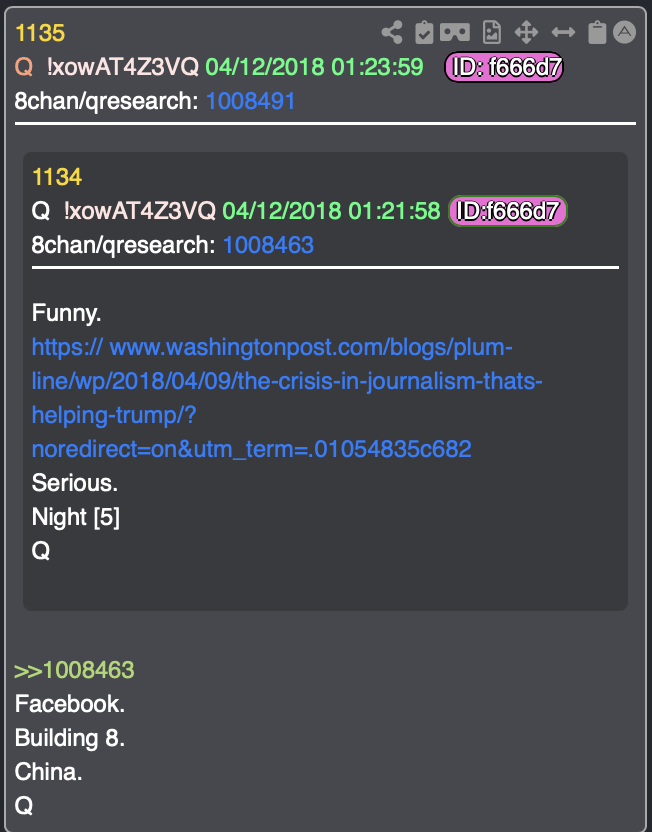This screenshot has height=832, width=652.
Task: Click the four-way move arrows icon
Action: (526, 33)
